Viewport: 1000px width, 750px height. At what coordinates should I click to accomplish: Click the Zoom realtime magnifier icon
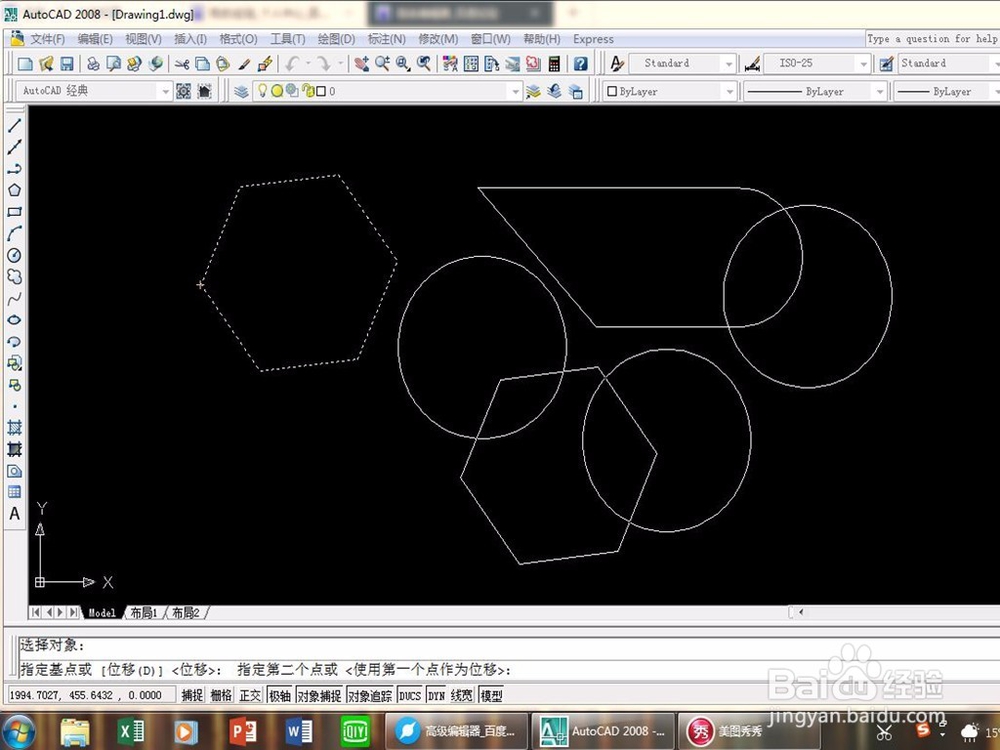(x=382, y=63)
